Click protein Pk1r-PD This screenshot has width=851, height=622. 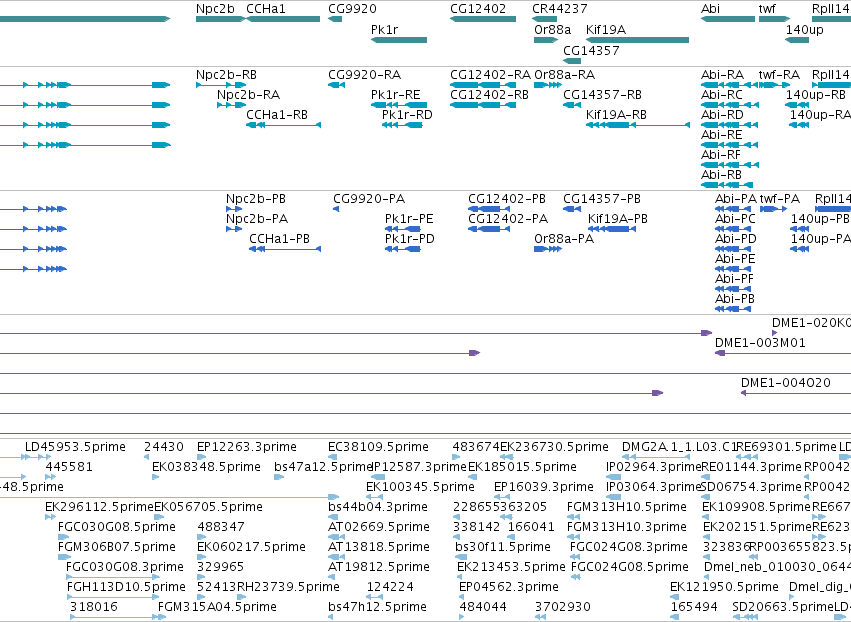(x=410, y=239)
